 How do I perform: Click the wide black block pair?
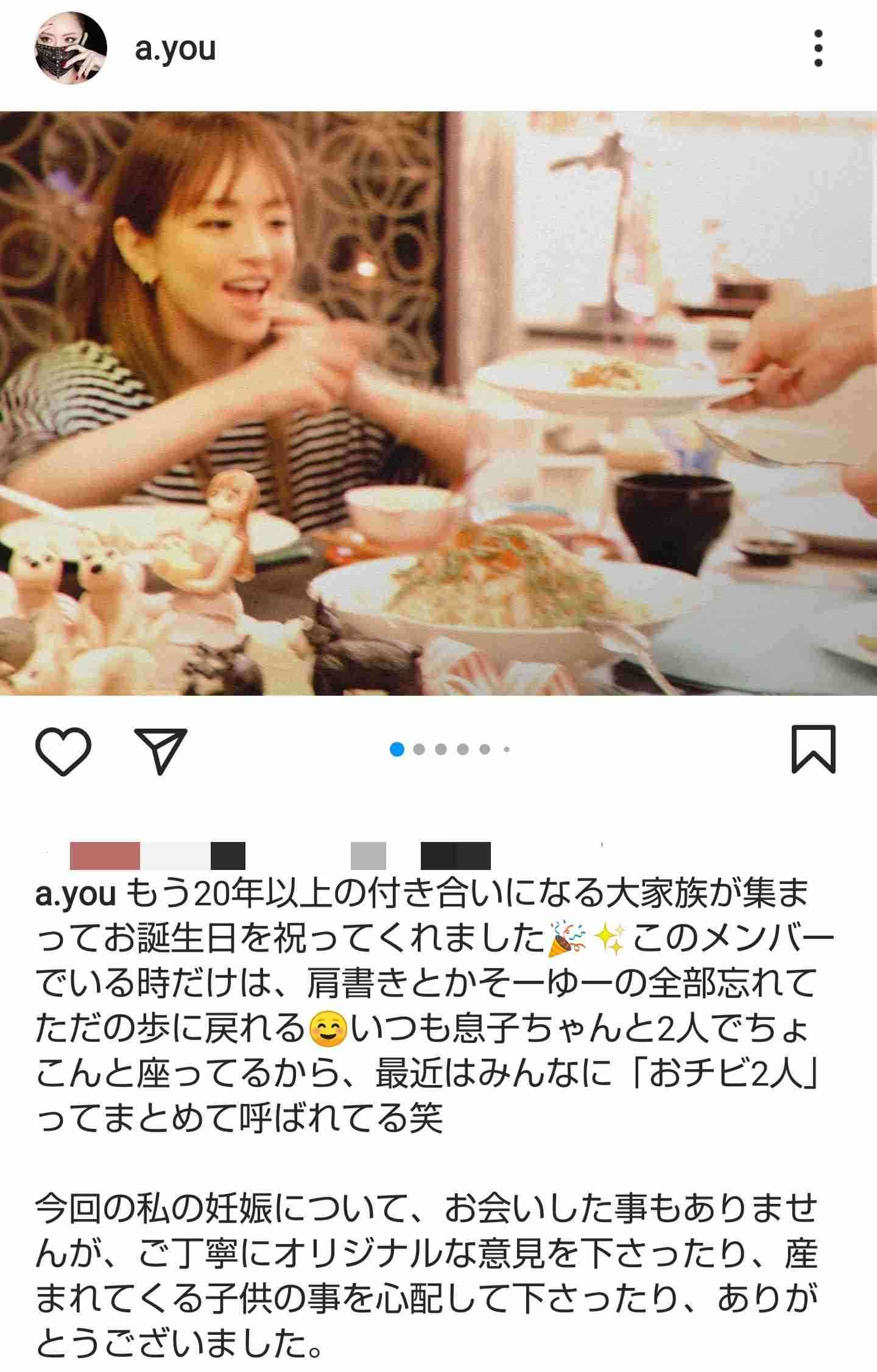click(456, 855)
